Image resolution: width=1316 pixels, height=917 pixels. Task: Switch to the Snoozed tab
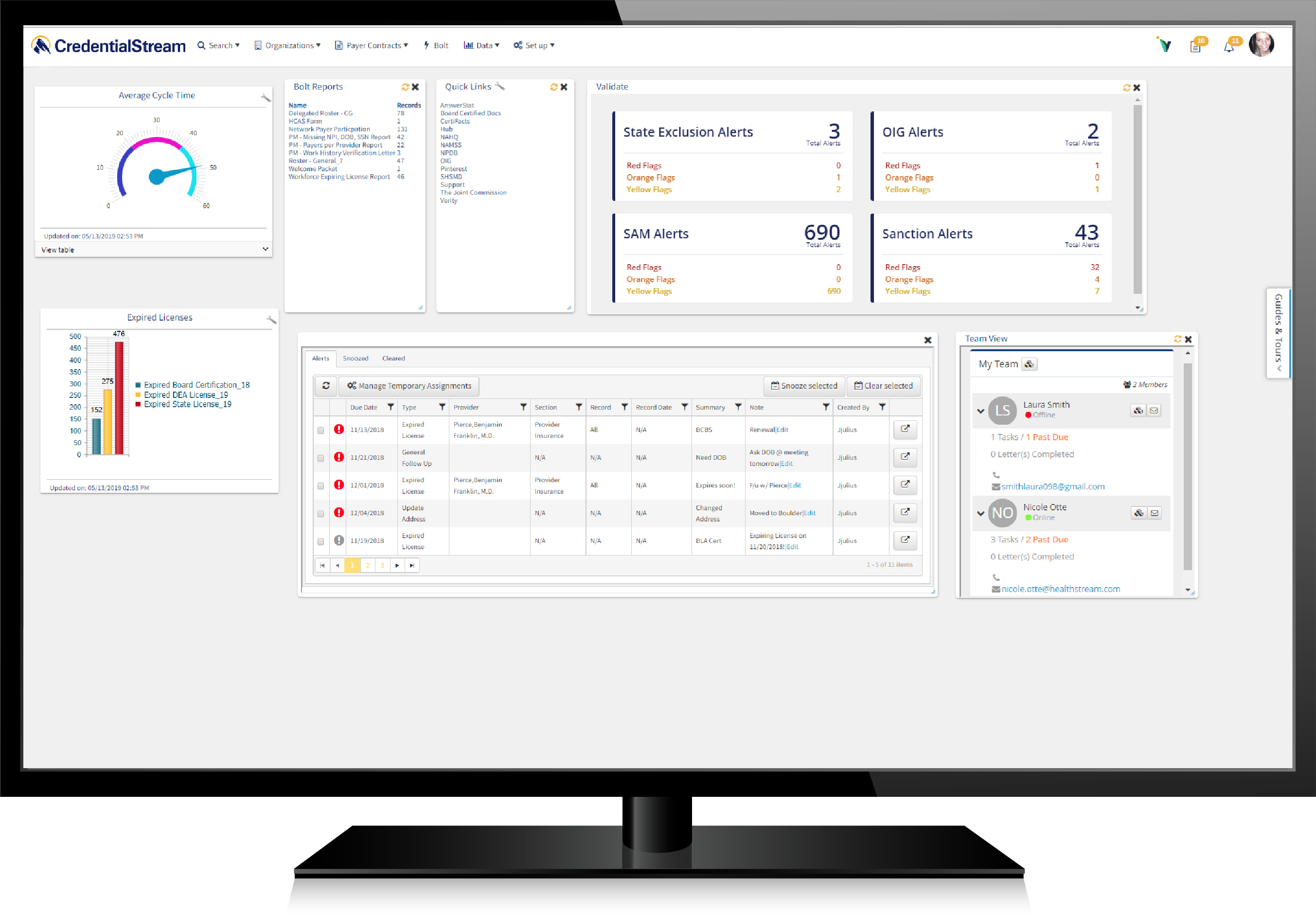[x=356, y=358]
